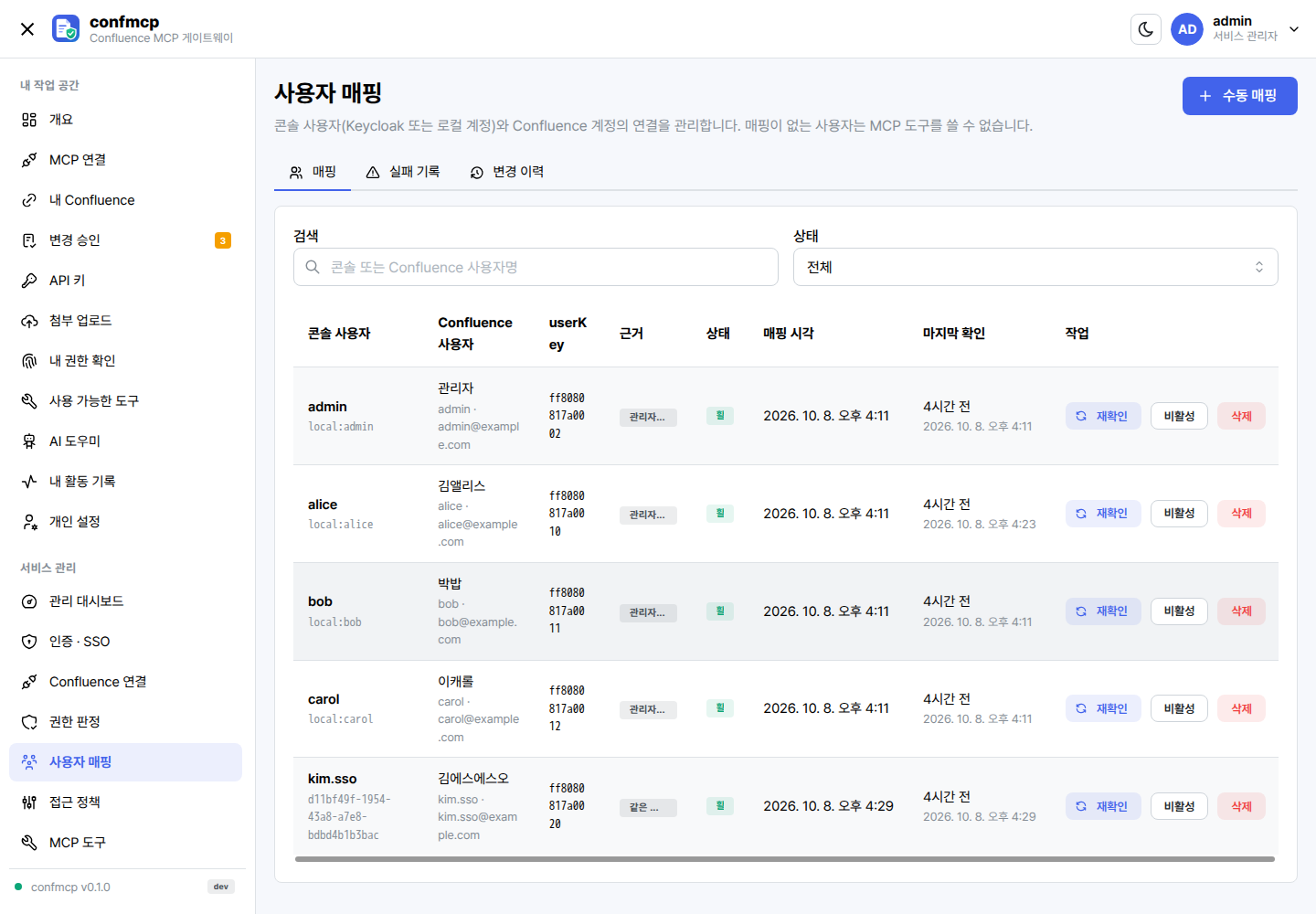Open Confluence 연결 in service admin
This screenshot has height=914, width=1316.
[125, 682]
